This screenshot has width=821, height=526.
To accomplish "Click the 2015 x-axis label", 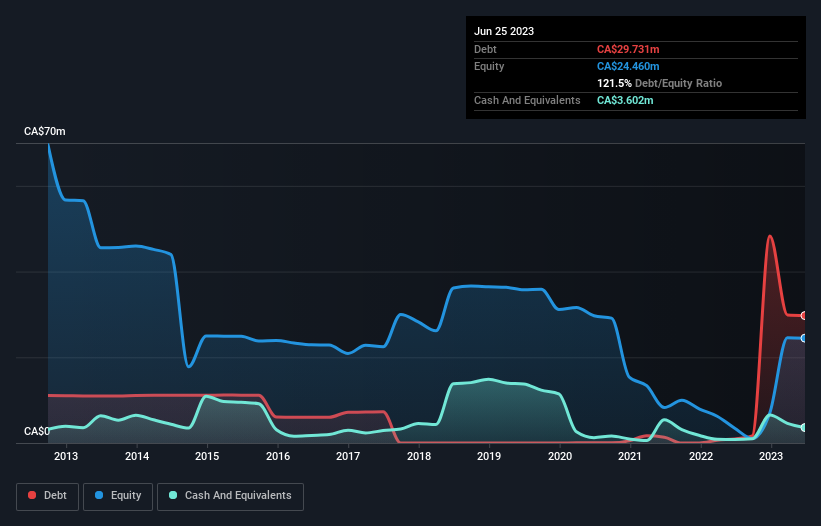I will (x=207, y=456).
